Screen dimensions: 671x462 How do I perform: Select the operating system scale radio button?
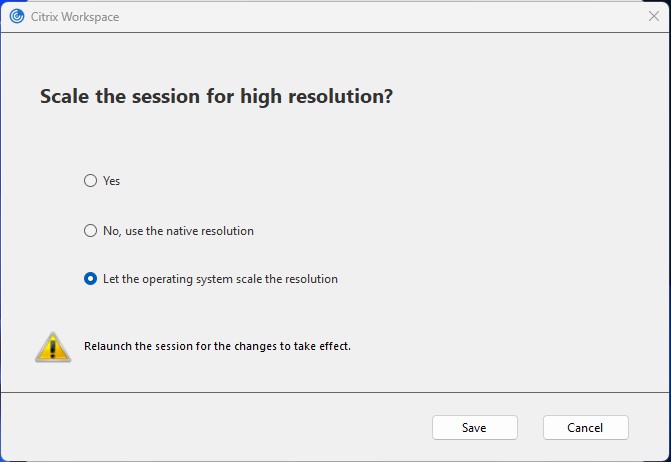90,279
